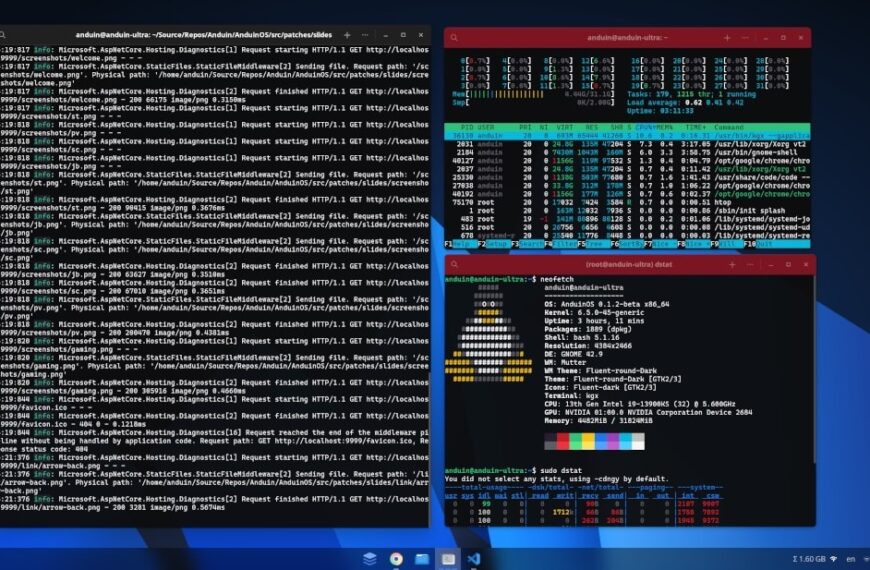Toggle F5 Tree view in htop
The height and width of the screenshot is (570, 870).
(594, 244)
